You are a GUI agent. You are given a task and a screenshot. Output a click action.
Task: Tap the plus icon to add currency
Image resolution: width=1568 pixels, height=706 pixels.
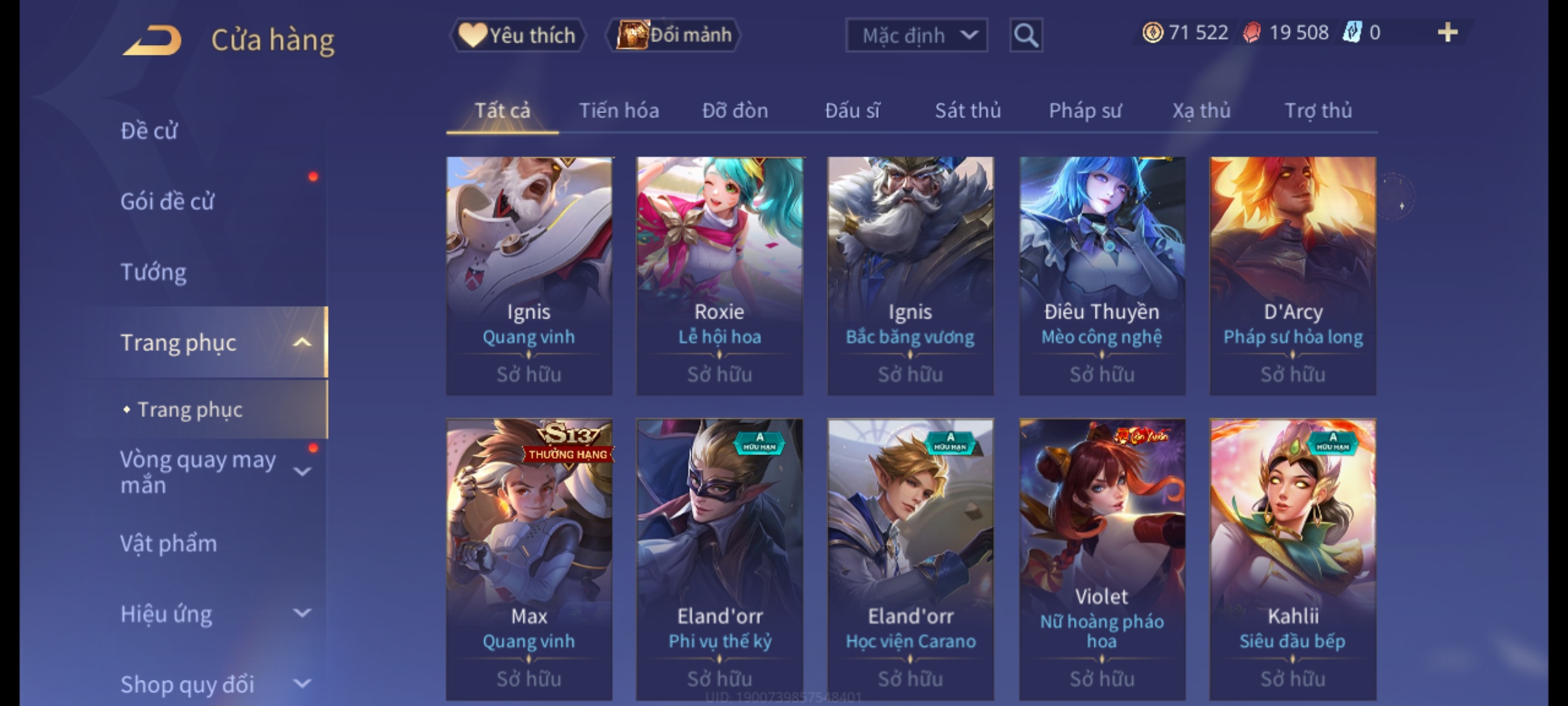[1448, 33]
